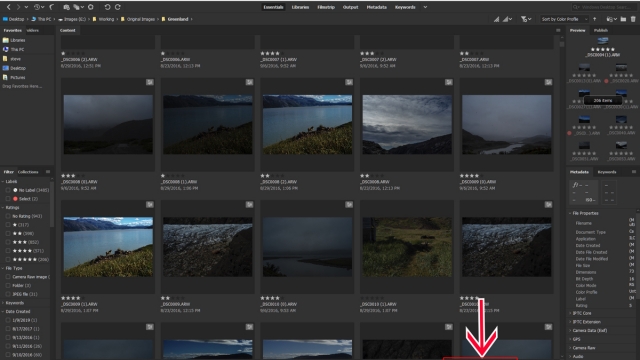Rotate 90 degrees counterclockwise
Screen dimensions: 640x360
tap(107, 7)
